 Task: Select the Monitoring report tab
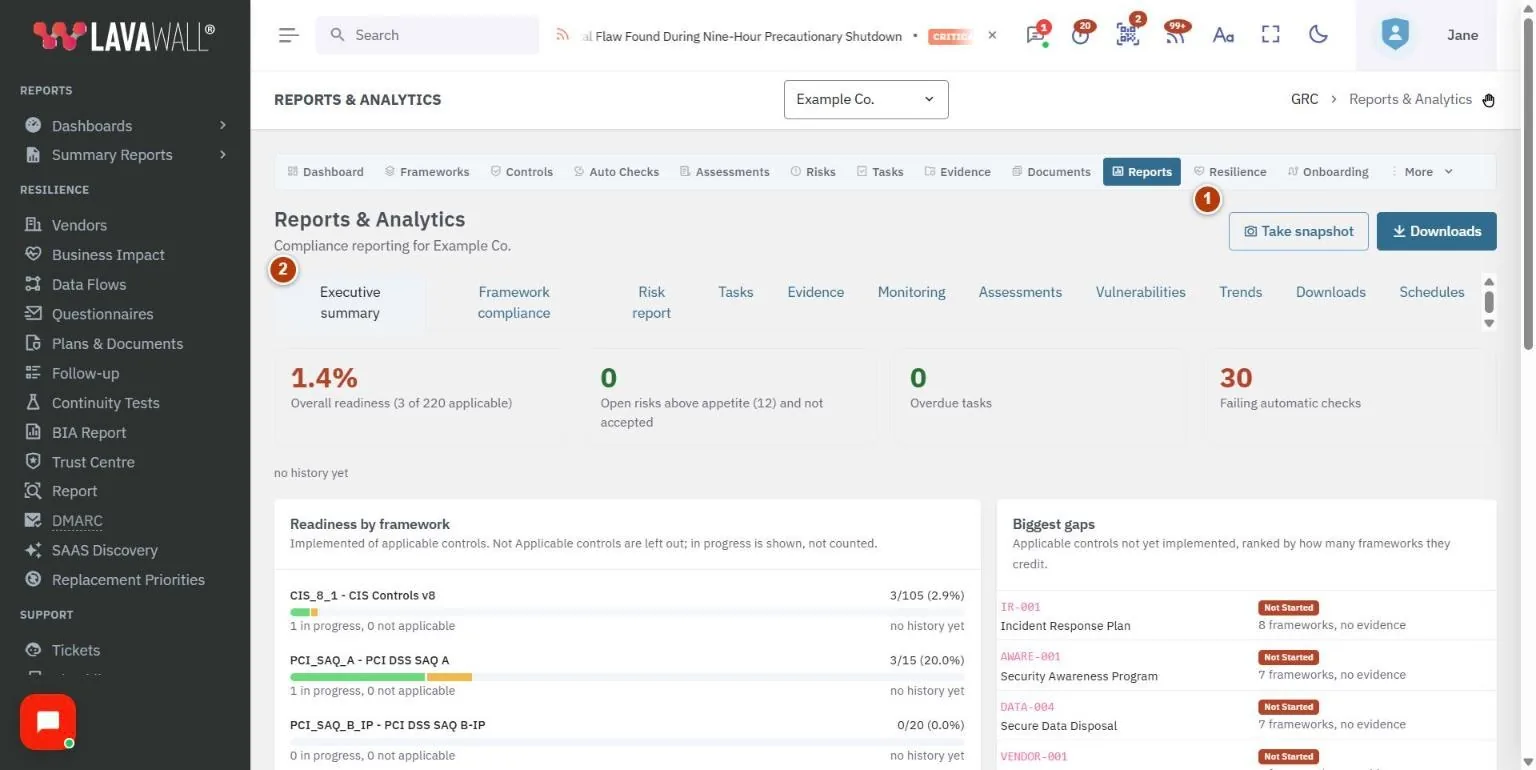point(911,292)
